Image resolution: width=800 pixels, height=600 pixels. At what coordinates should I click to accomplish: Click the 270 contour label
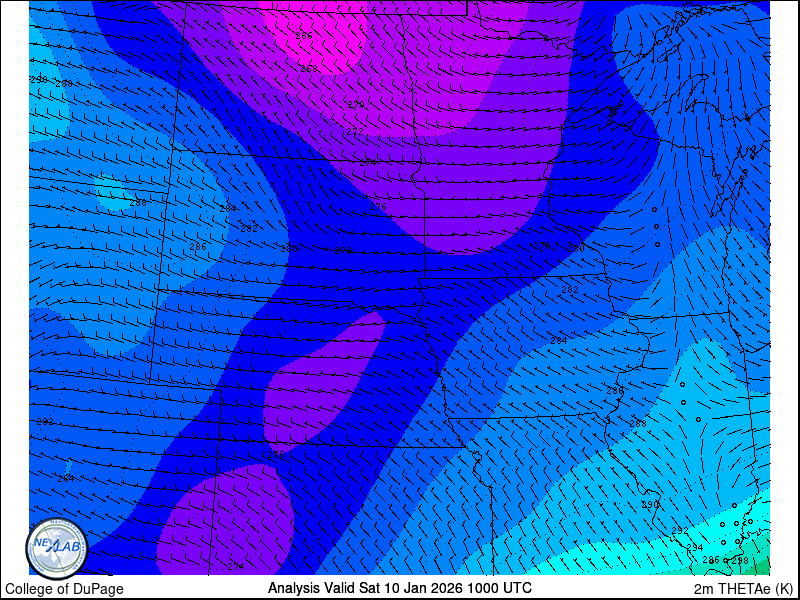point(356,105)
